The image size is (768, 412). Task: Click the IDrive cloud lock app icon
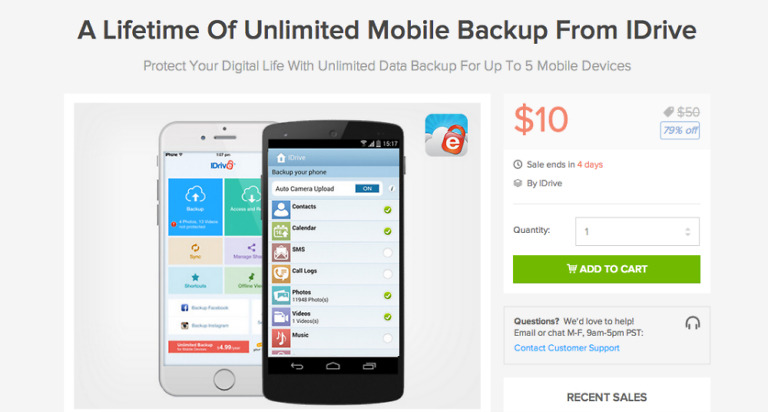pyautogui.click(x=446, y=135)
